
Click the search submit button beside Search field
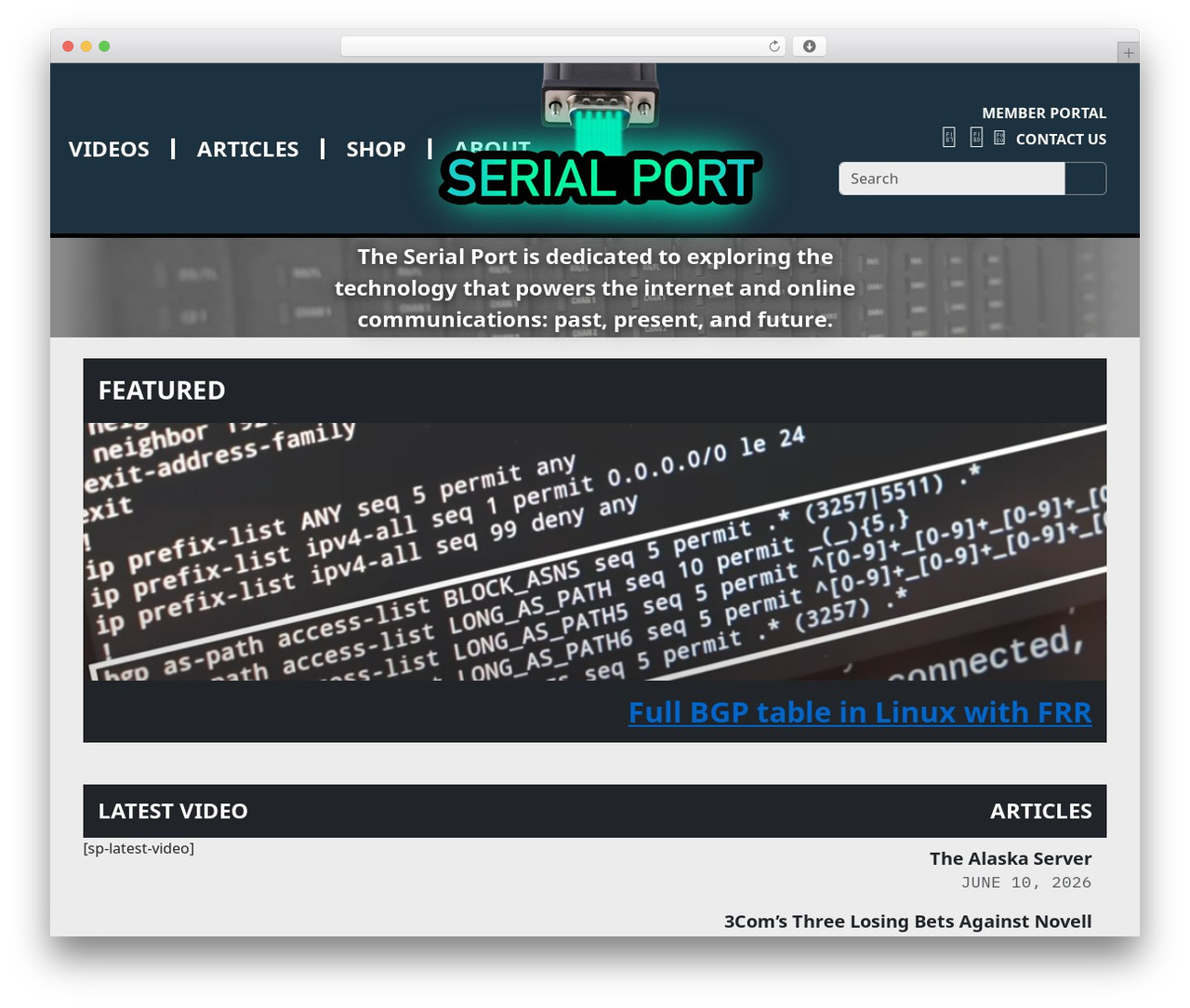[x=1085, y=179]
